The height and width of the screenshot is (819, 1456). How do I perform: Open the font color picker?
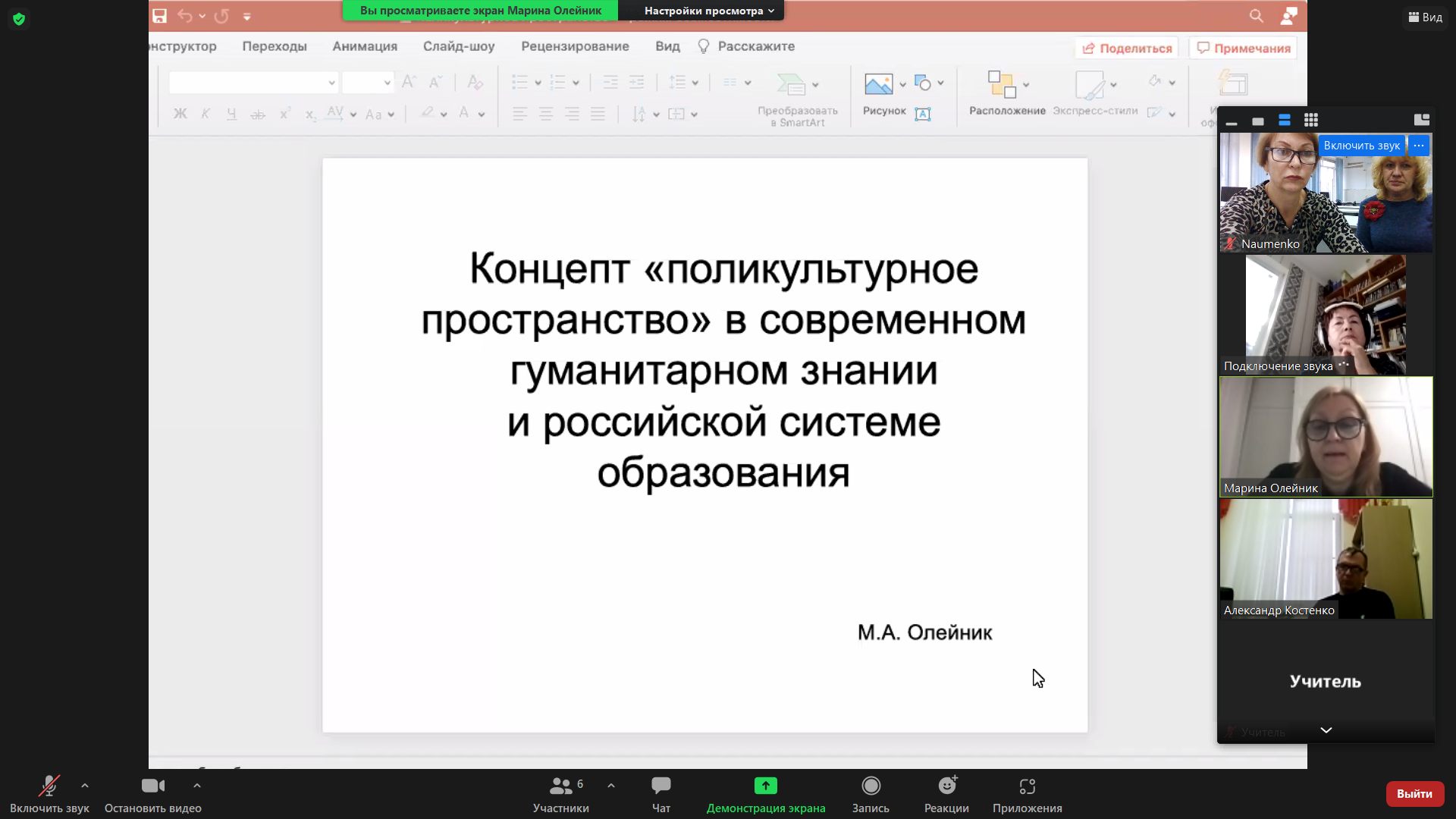[481, 115]
